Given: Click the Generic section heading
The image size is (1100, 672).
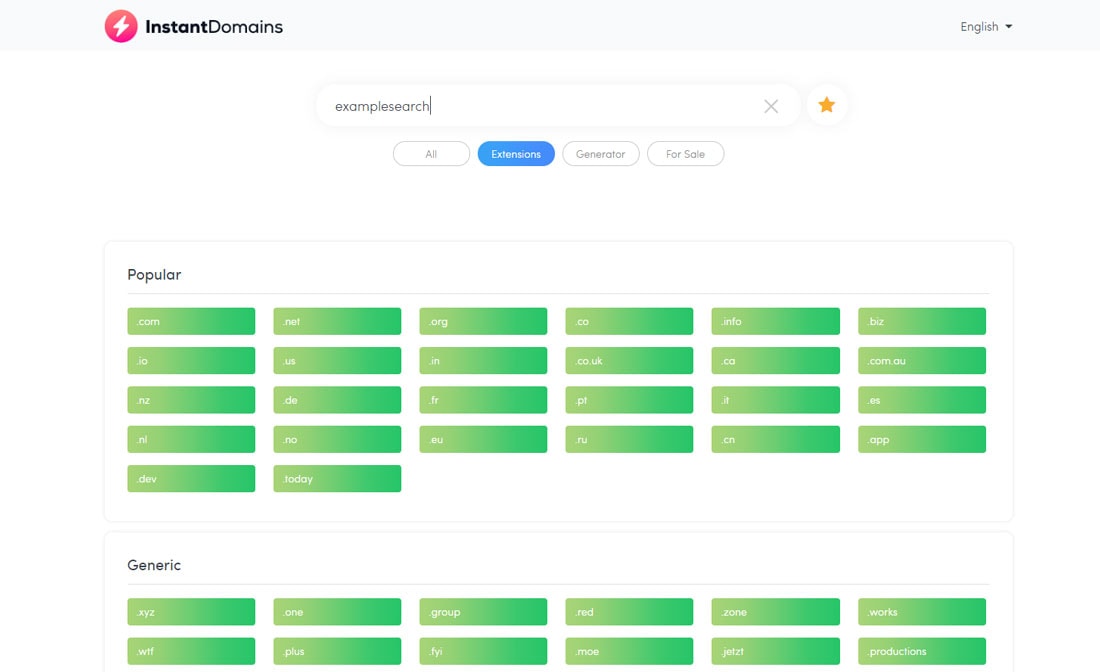Looking at the screenshot, I should (154, 565).
